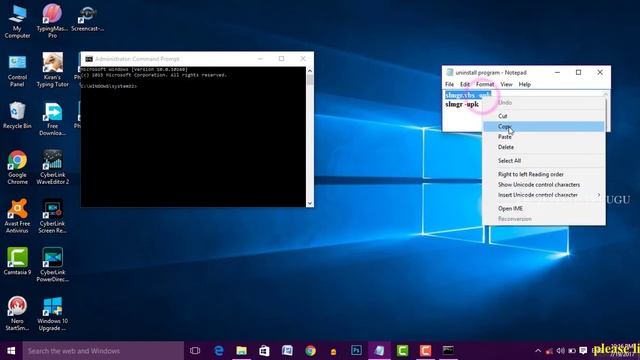Image resolution: width=640 pixels, height=360 pixels.
Task: Open Nero StartSmart desktop icon
Action: 17,313
